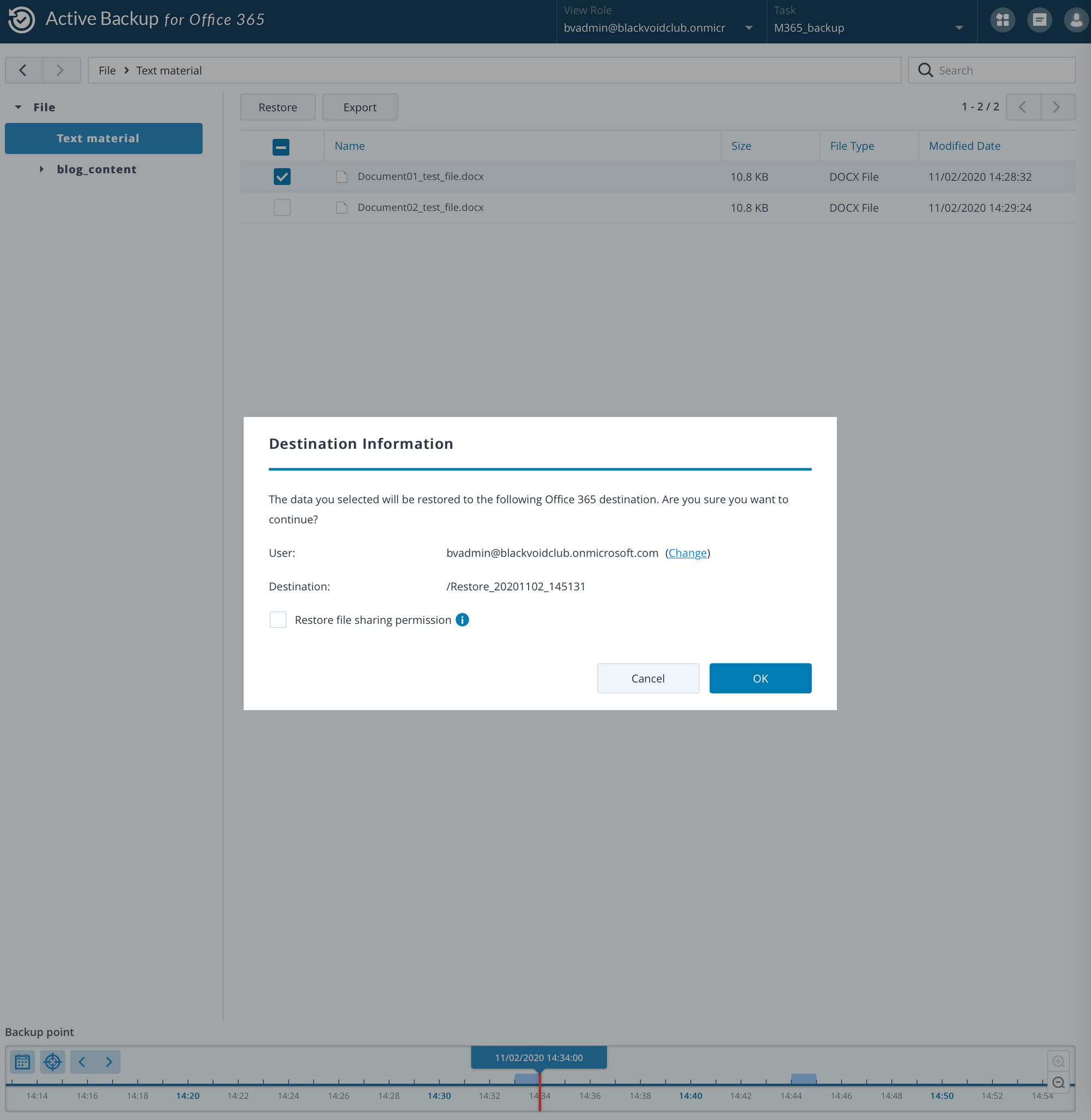
Task: Click file icon of Document01_test_file.docx
Action: point(341,177)
